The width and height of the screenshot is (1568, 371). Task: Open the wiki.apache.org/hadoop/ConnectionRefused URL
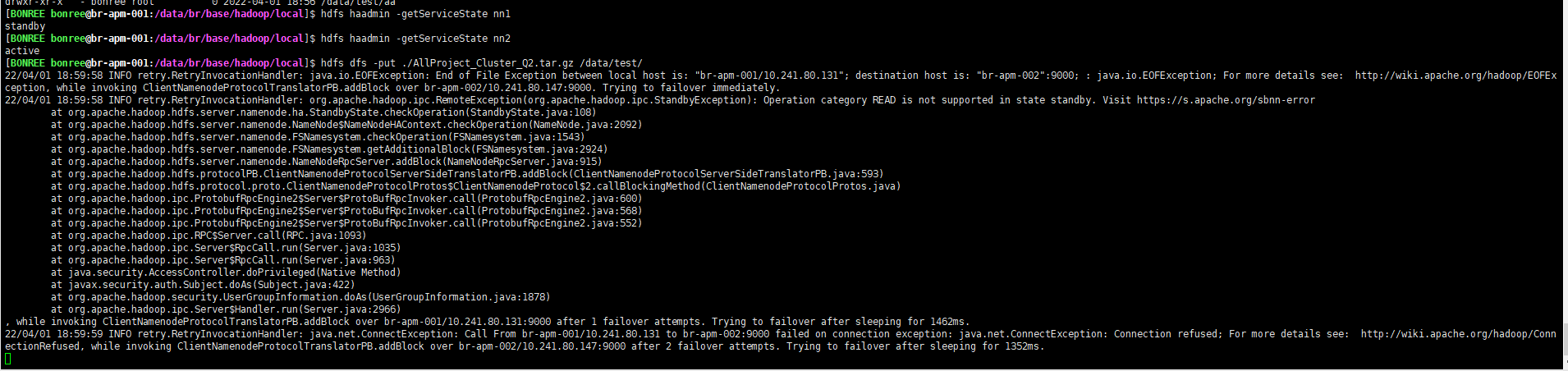pyautogui.click(x=1459, y=334)
